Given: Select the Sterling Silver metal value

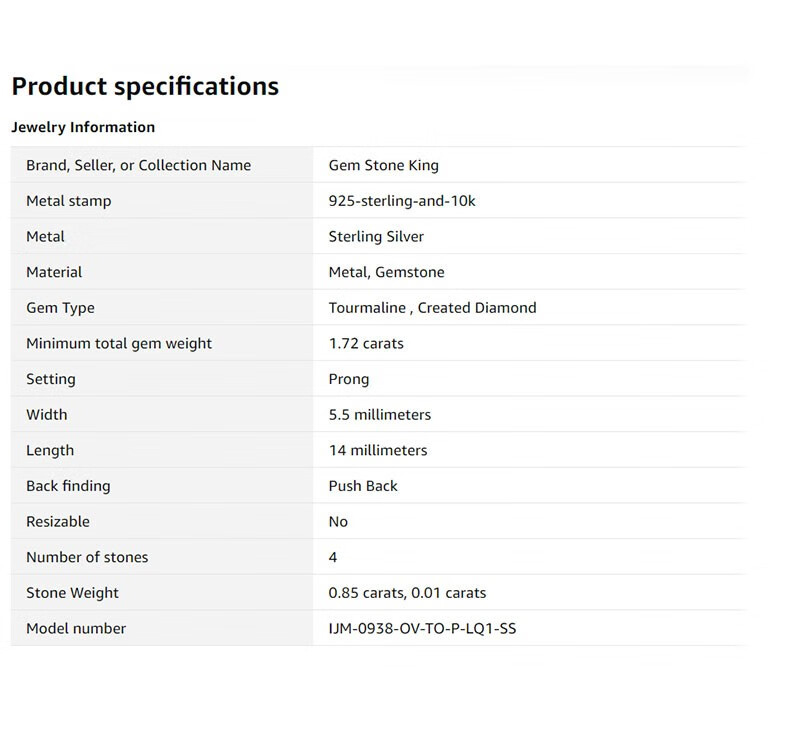Looking at the screenshot, I should click(x=376, y=237).
